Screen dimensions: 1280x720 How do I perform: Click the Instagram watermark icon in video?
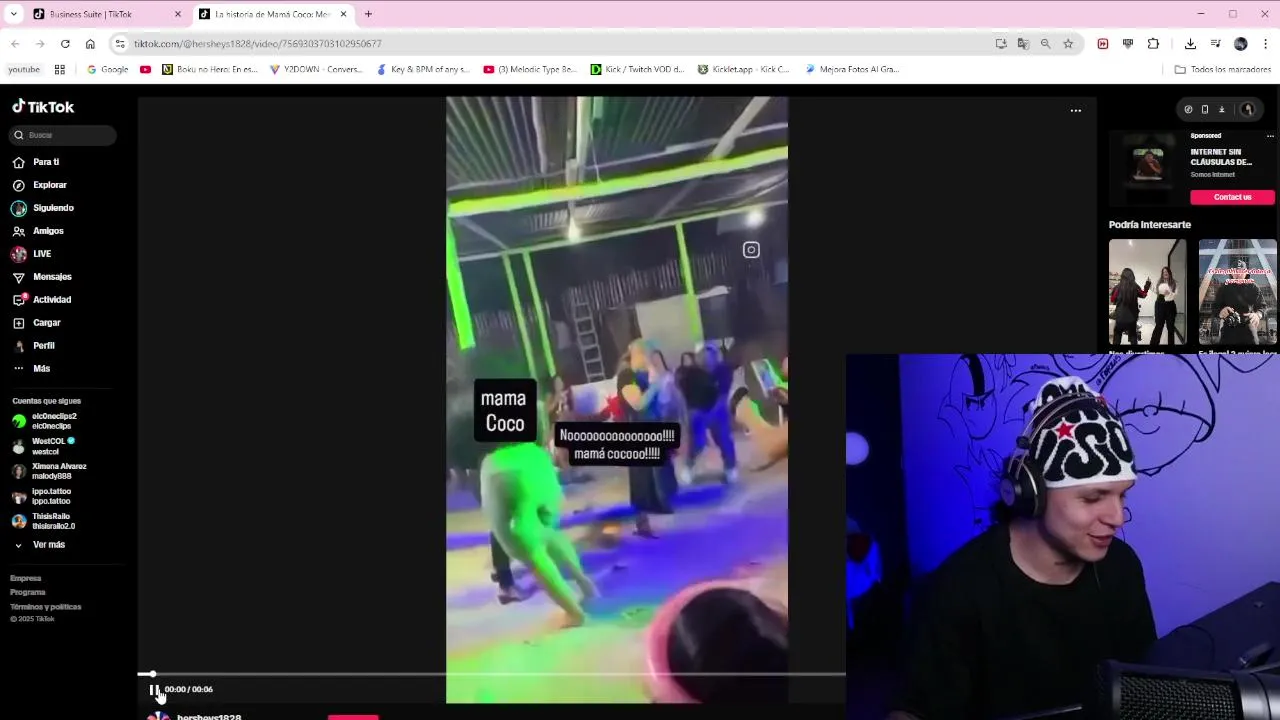coord(751,250)
